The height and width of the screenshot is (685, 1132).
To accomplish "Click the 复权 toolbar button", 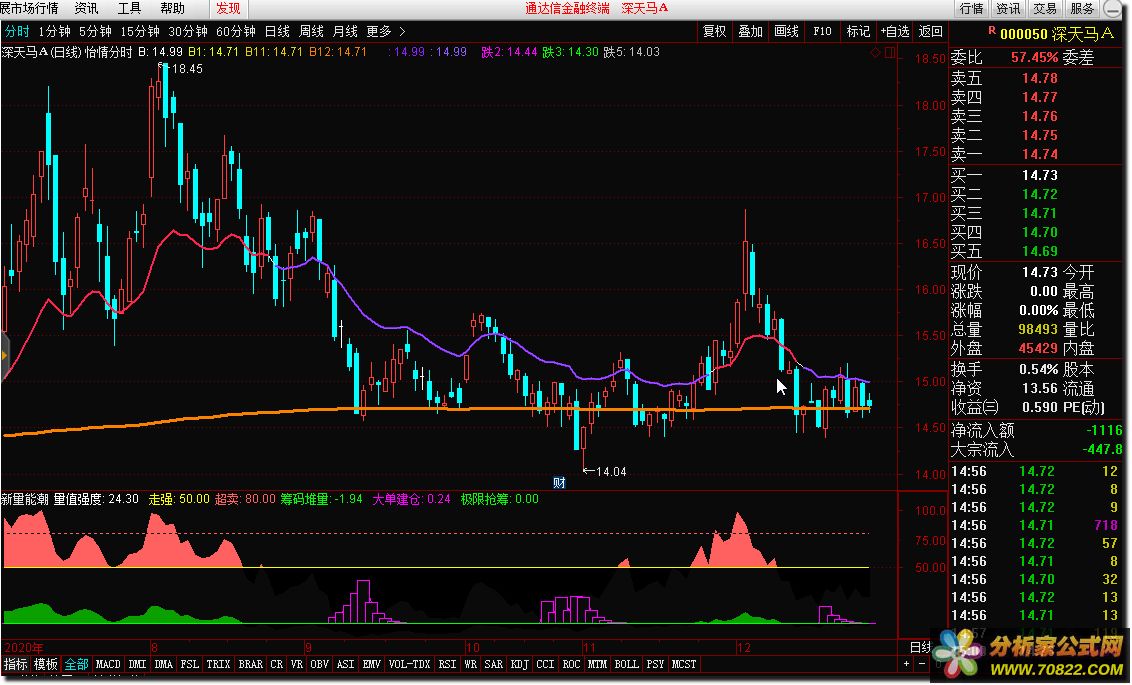I will pyautogui.click(x=715, y=32).
